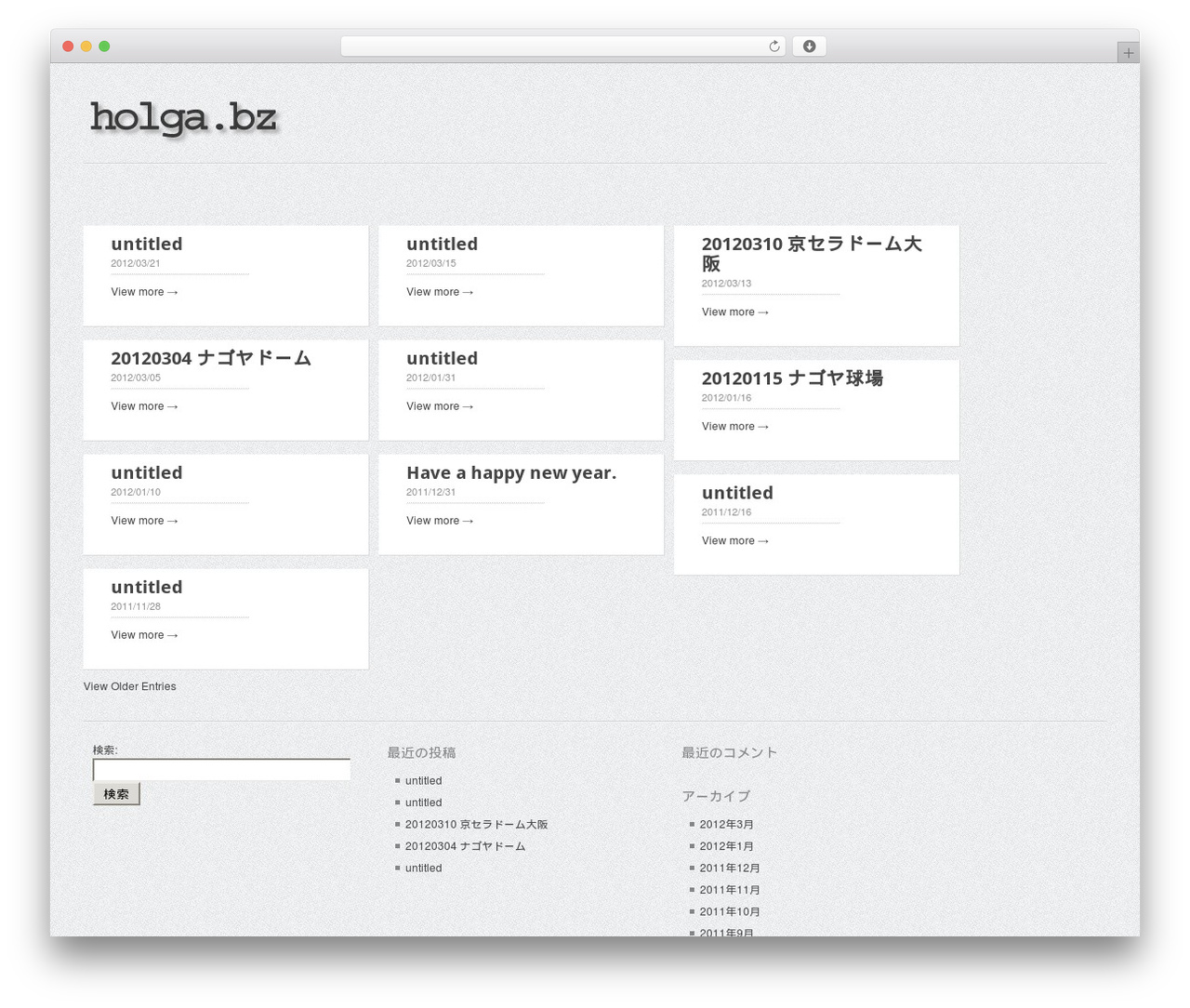Viewport: 1190px width, 1008px height.
Task: Open untitled post dated 2011/11/28
Action: (x=147, y=587)
